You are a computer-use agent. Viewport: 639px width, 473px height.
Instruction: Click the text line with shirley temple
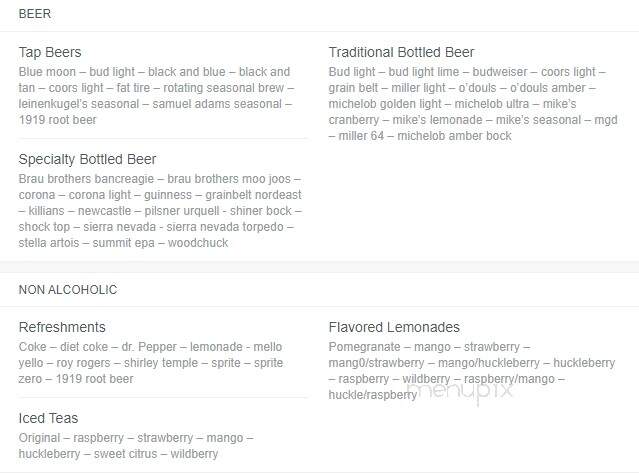tap(151, 363)
